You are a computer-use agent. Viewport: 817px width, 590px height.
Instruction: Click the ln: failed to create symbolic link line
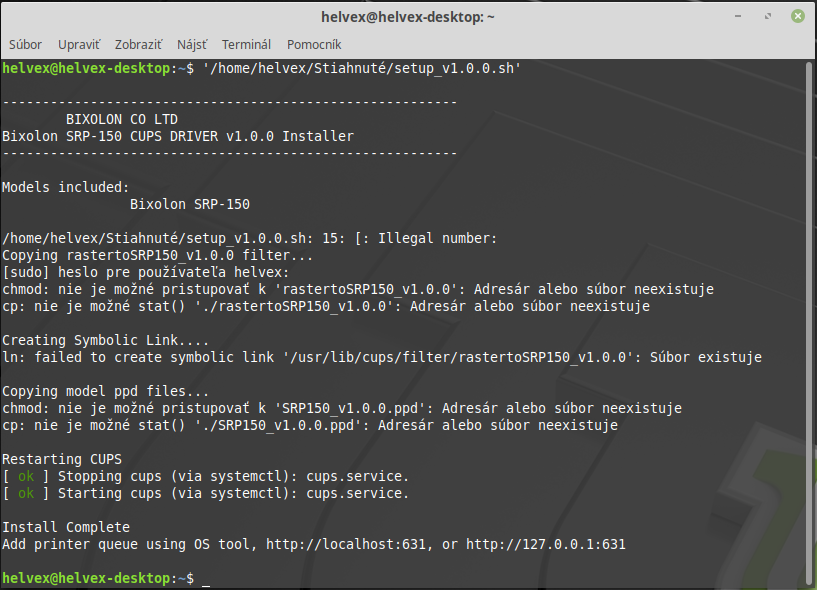[x=382, y=358]
